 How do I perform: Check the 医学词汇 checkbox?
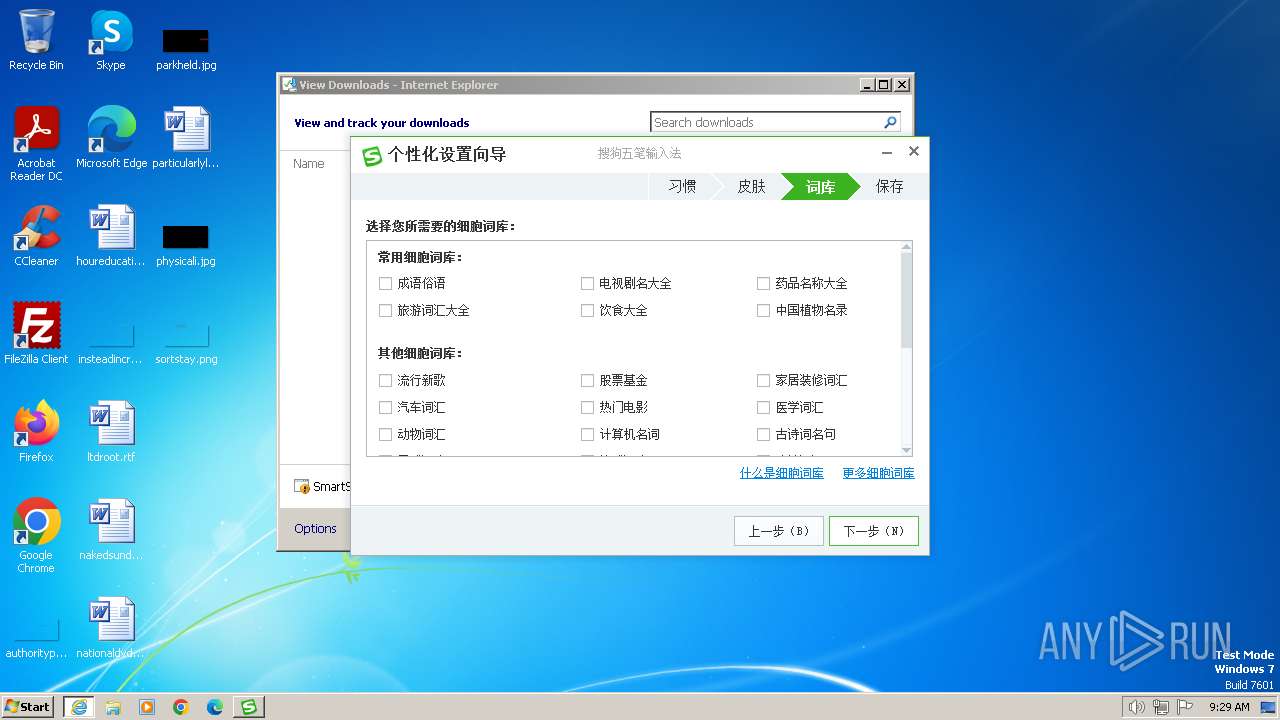(x=763, y=407)
